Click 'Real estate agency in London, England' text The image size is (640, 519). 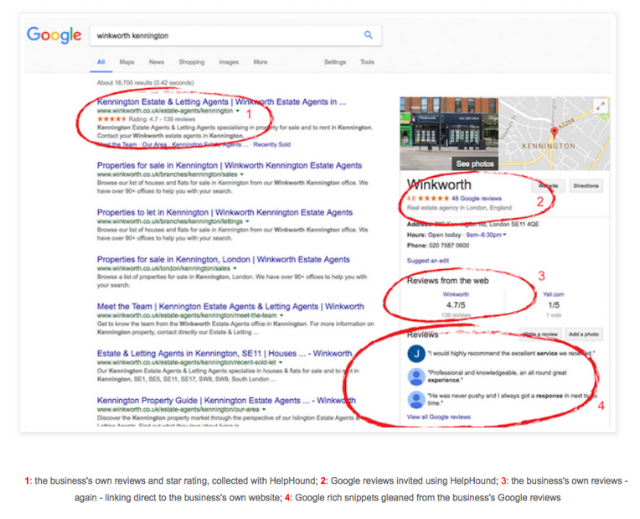coord(459,208)
